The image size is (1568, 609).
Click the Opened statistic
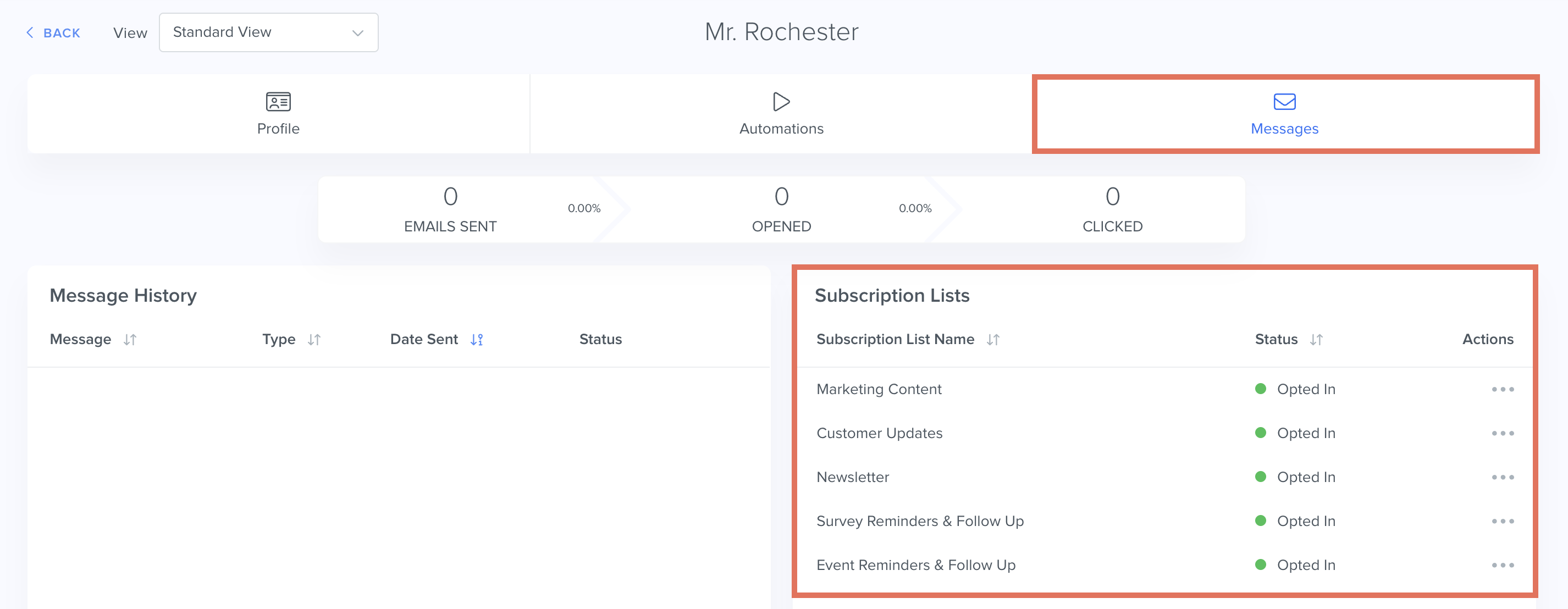coord(781,209)
